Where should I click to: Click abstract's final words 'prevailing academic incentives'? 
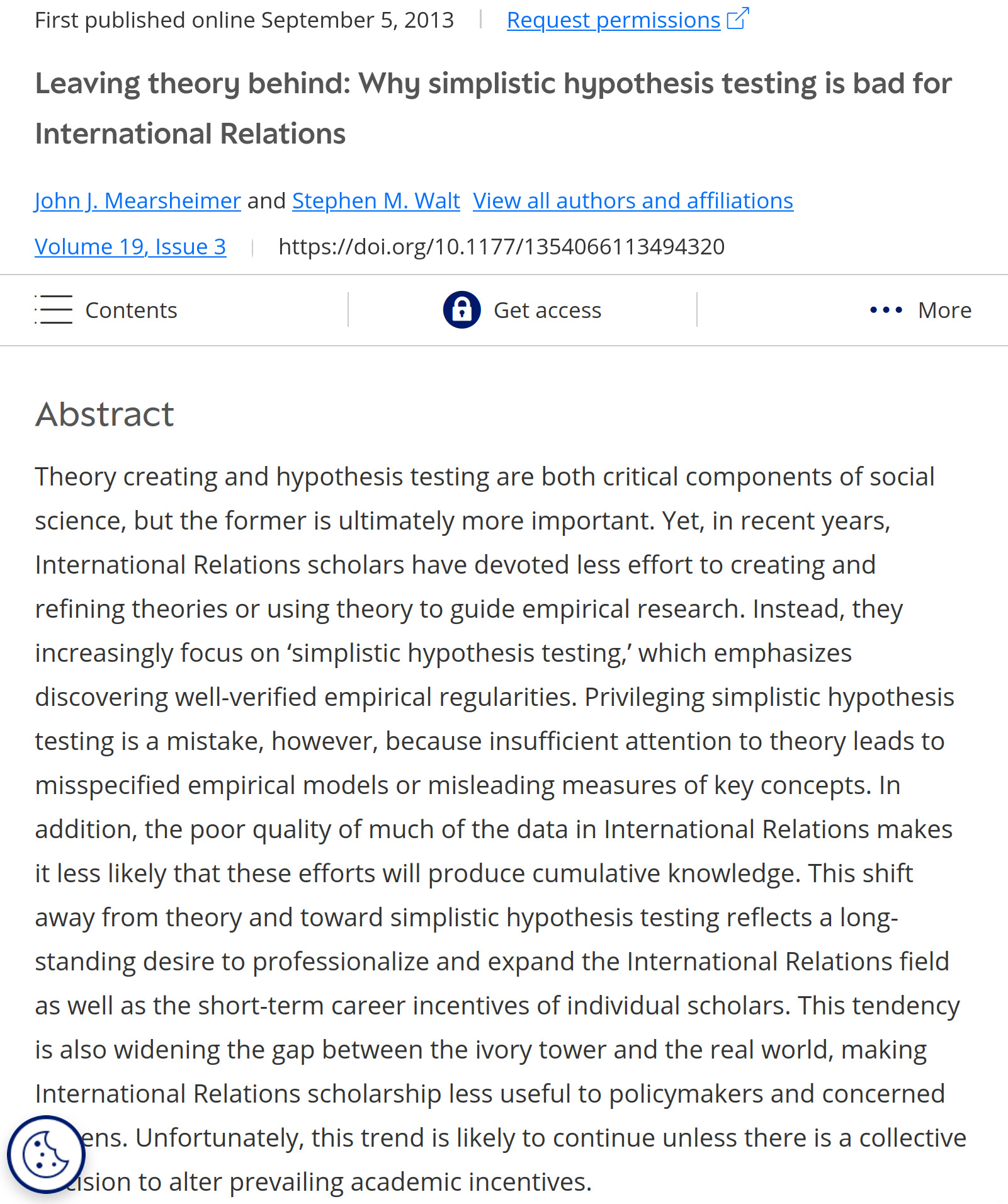pyautogui.click(x=470, y=1182)
